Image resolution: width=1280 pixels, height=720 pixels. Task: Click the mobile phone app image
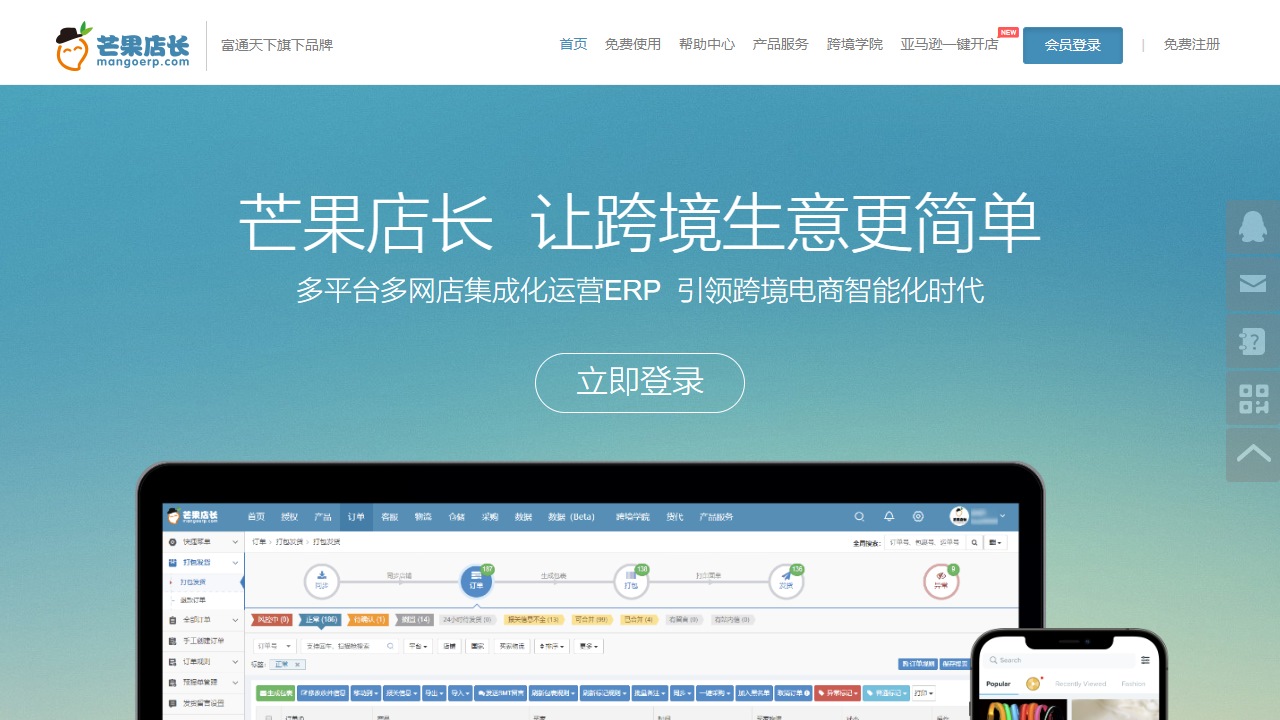click(1069, 675)
